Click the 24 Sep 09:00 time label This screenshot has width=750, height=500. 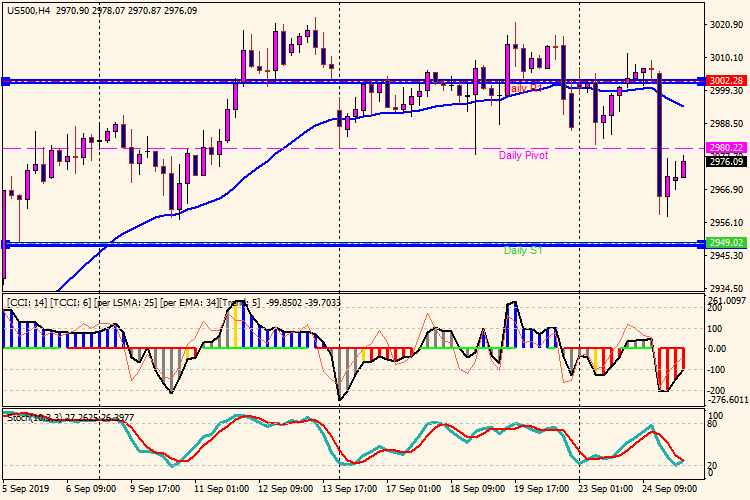coord(670,489)
